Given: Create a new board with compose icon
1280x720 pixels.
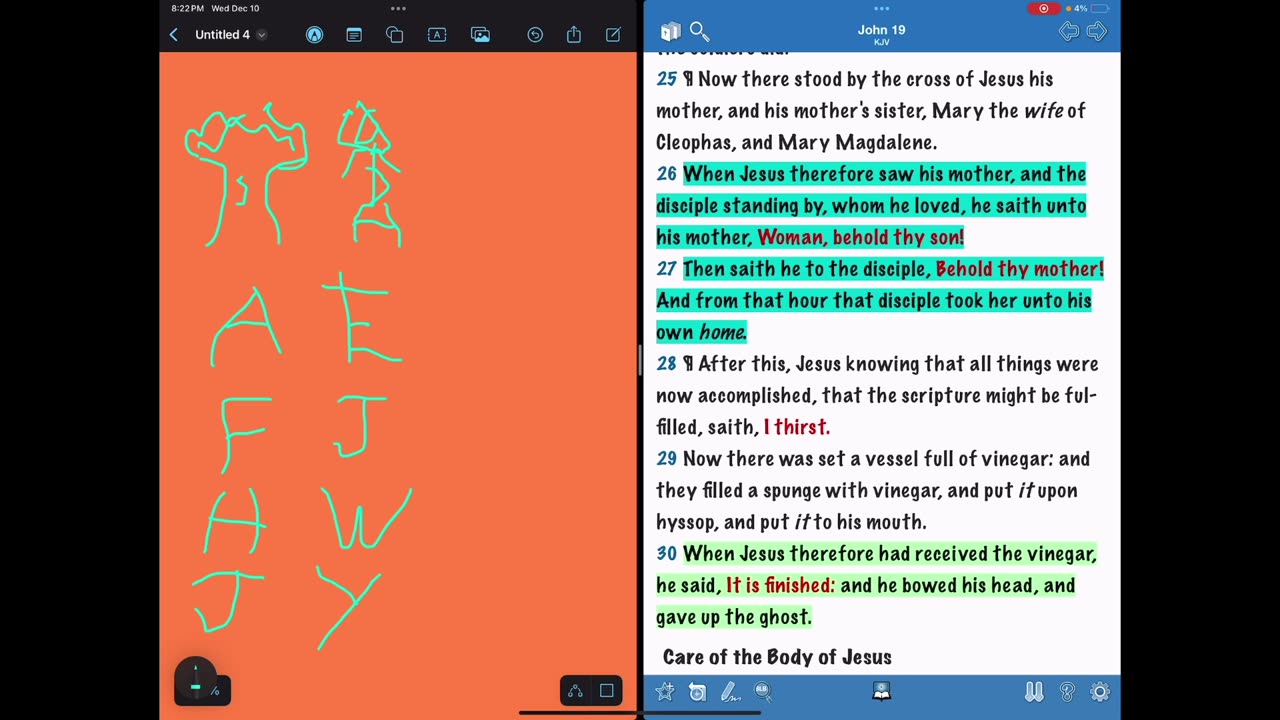Looking at the screenshot, I should [613, 35].
